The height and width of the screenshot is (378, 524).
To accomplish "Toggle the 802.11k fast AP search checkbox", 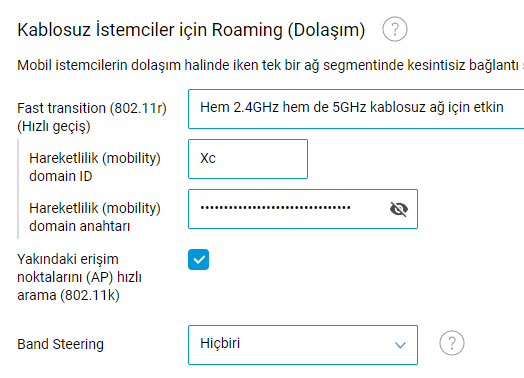I will pos(199,259).
